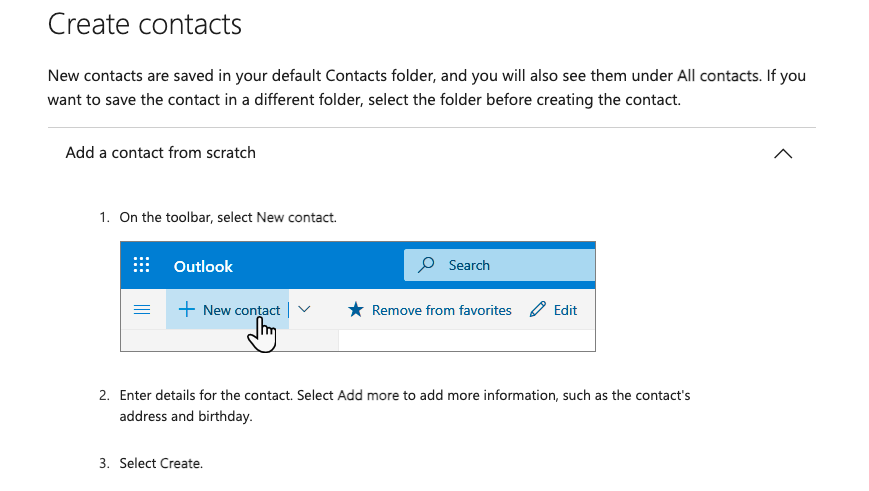This screenshot has height=491, width=869.
Task: Click the star icon for favorites
Action: (x=356, y=310)
